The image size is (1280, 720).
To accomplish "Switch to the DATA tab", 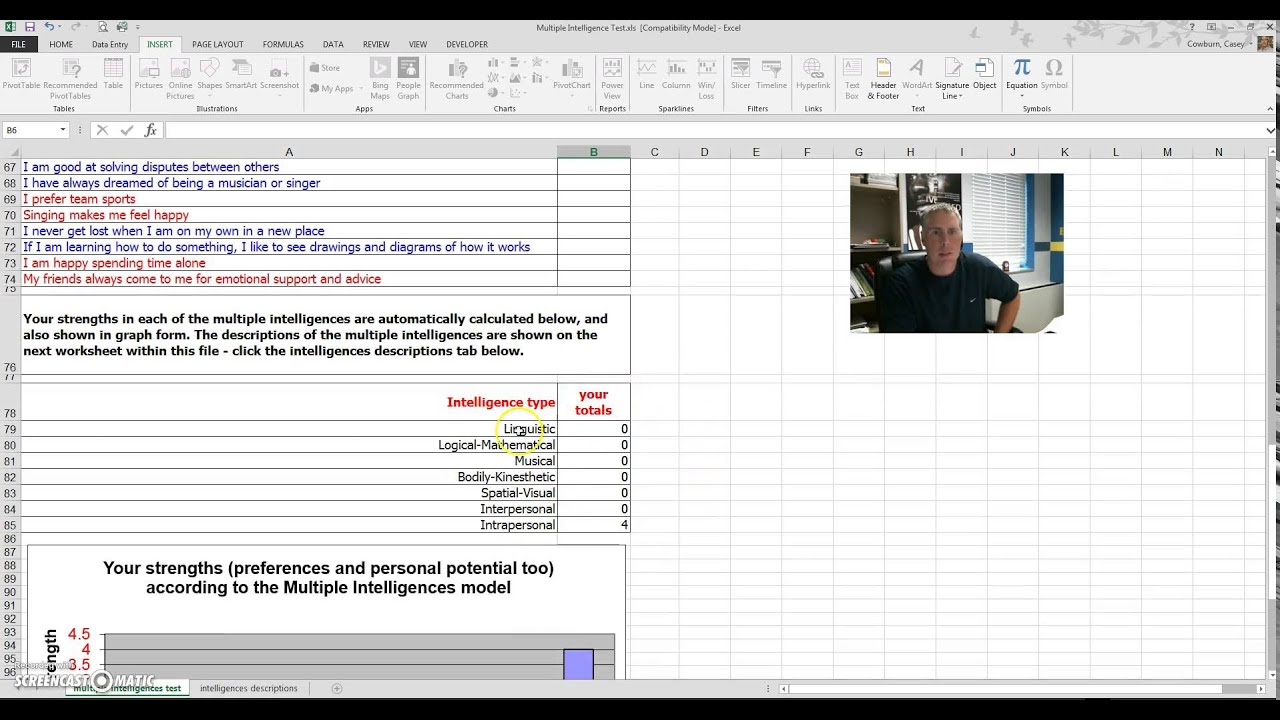I will click(x=333, y=44).
